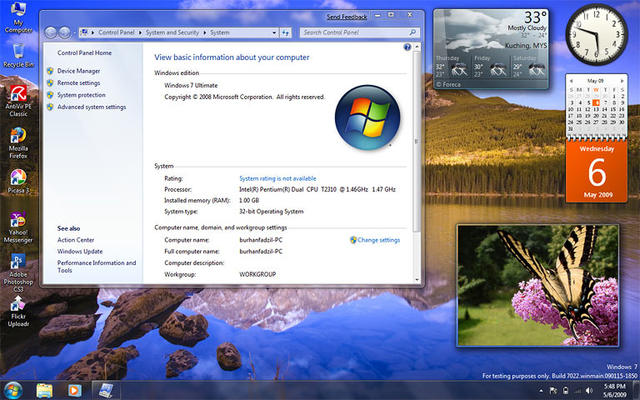Open Flickr Uploadr desktop shortcut
This screenshot has height=400, width=640.
pos(18,312)
